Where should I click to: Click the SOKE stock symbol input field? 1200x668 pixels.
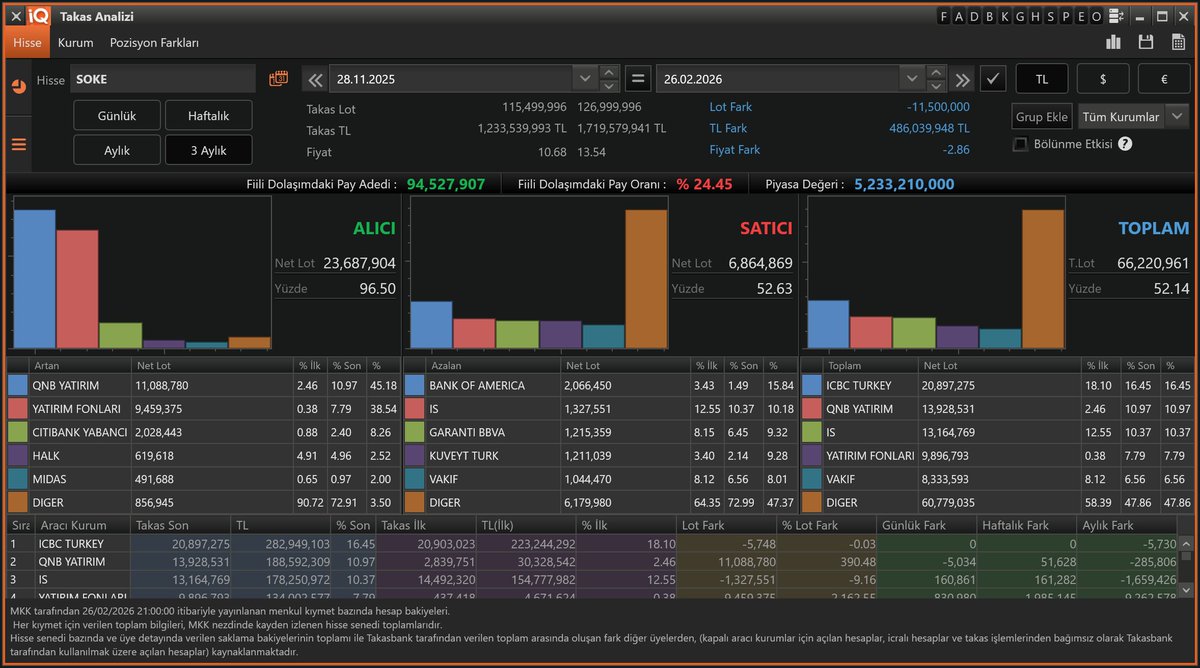pyautogui.click(x=163, y=79)
